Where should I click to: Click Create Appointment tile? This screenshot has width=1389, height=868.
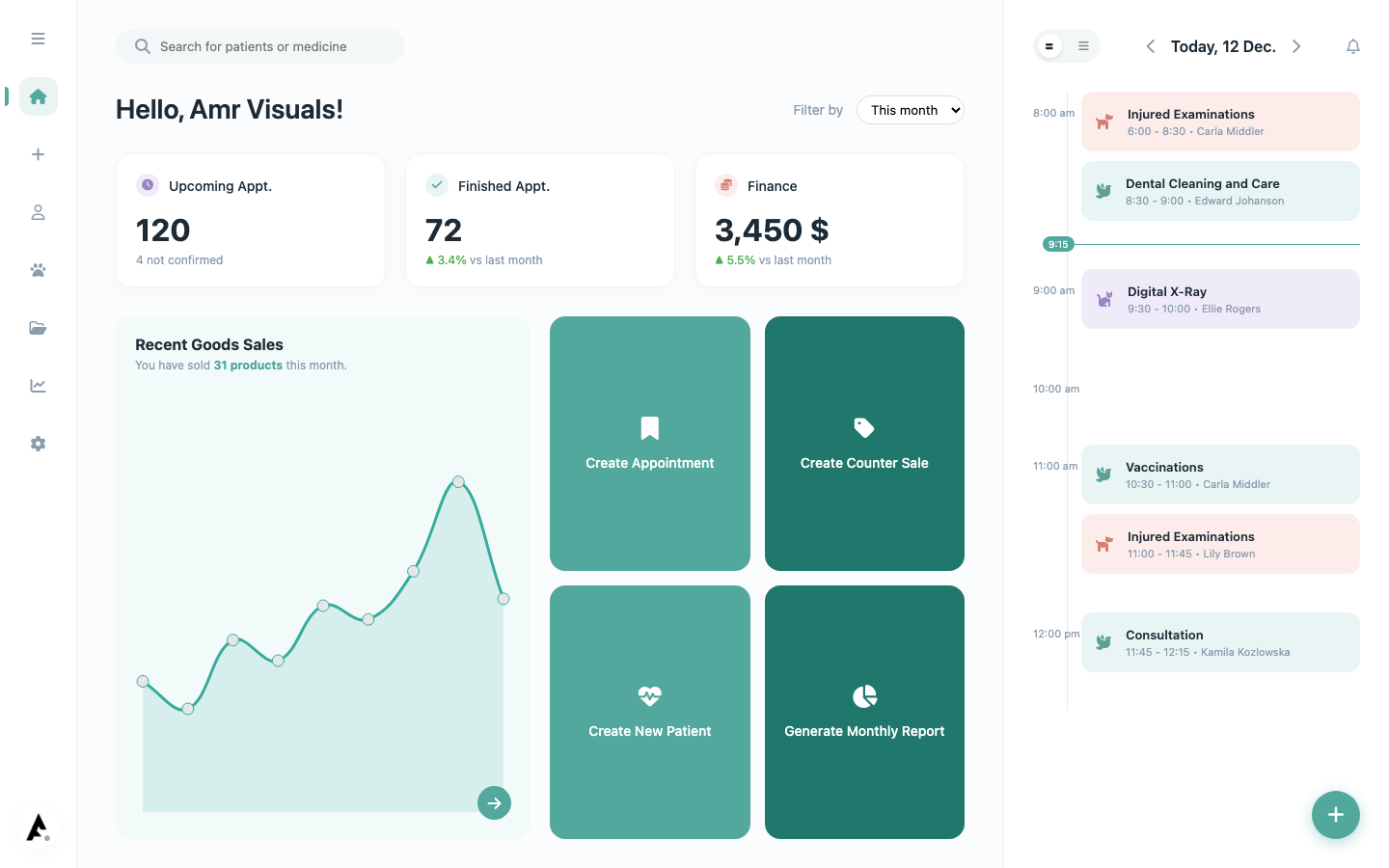[x=650, y=444]
